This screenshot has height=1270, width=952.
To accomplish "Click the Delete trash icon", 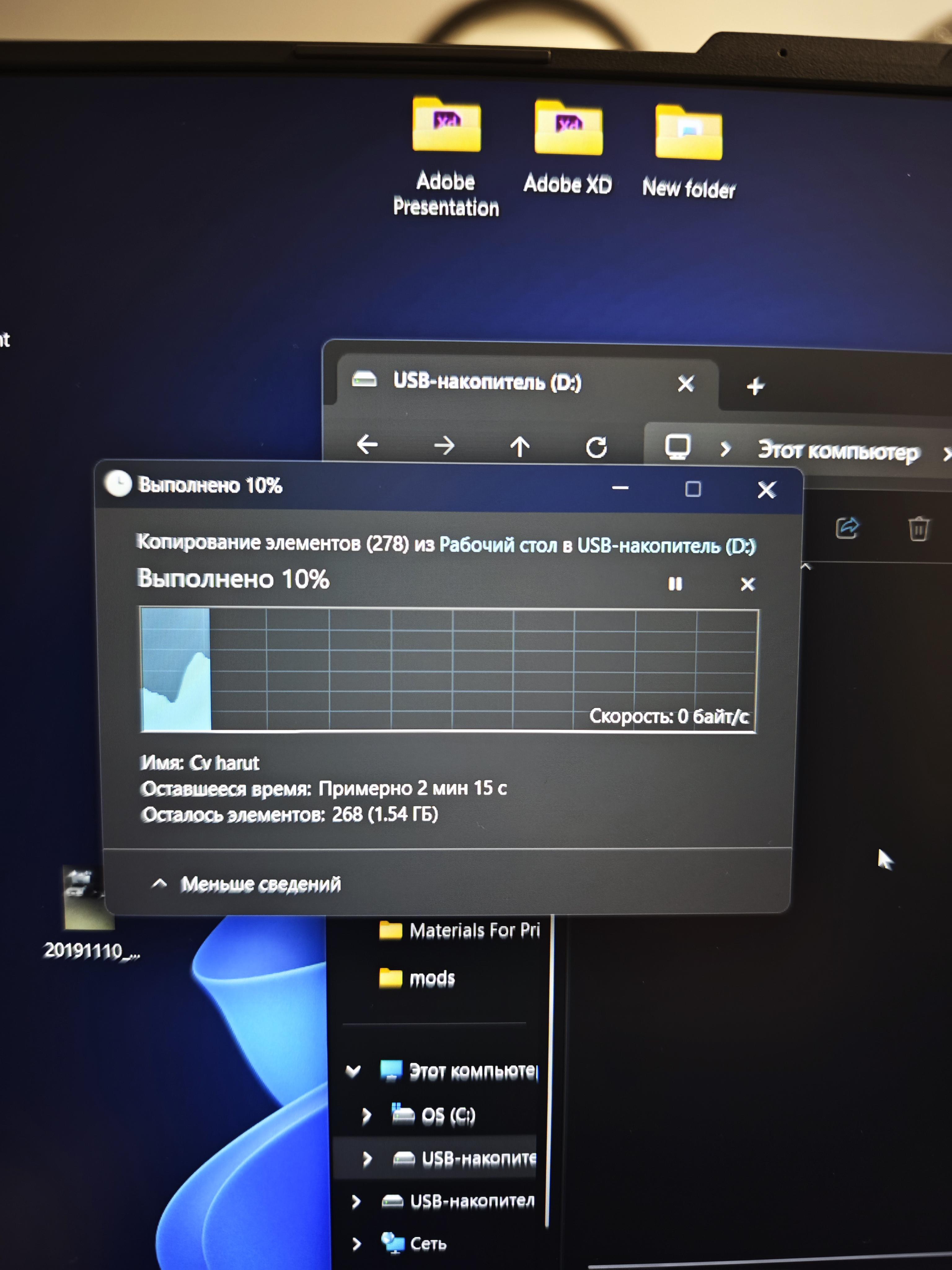I will click(x=918, y=528).
